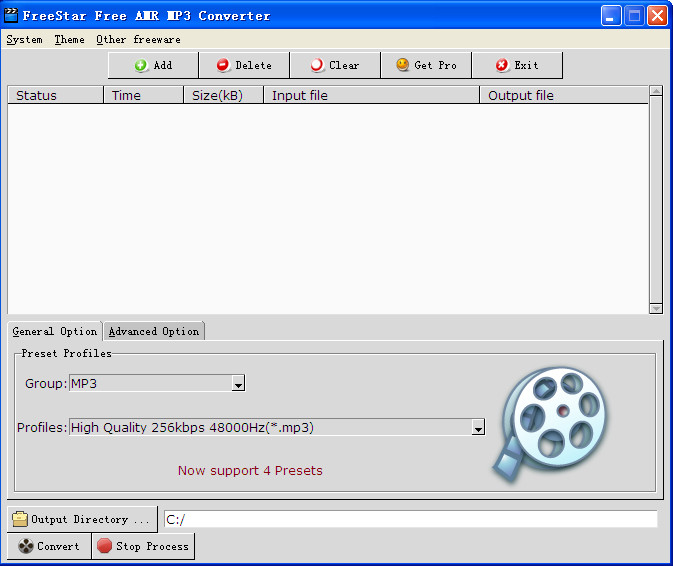Screen dimensions: 673x566
Task: Click the red Stop Process icon
Action: pyautogui.click(x=104, y=546)
